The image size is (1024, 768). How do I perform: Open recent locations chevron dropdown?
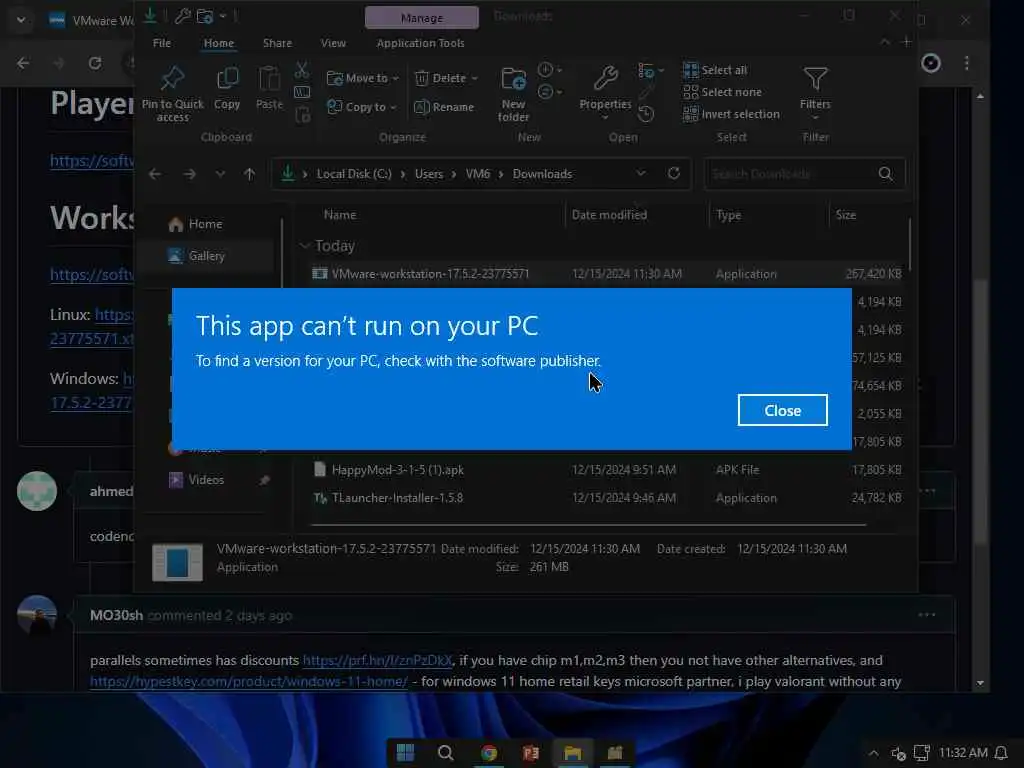[220, 174]
